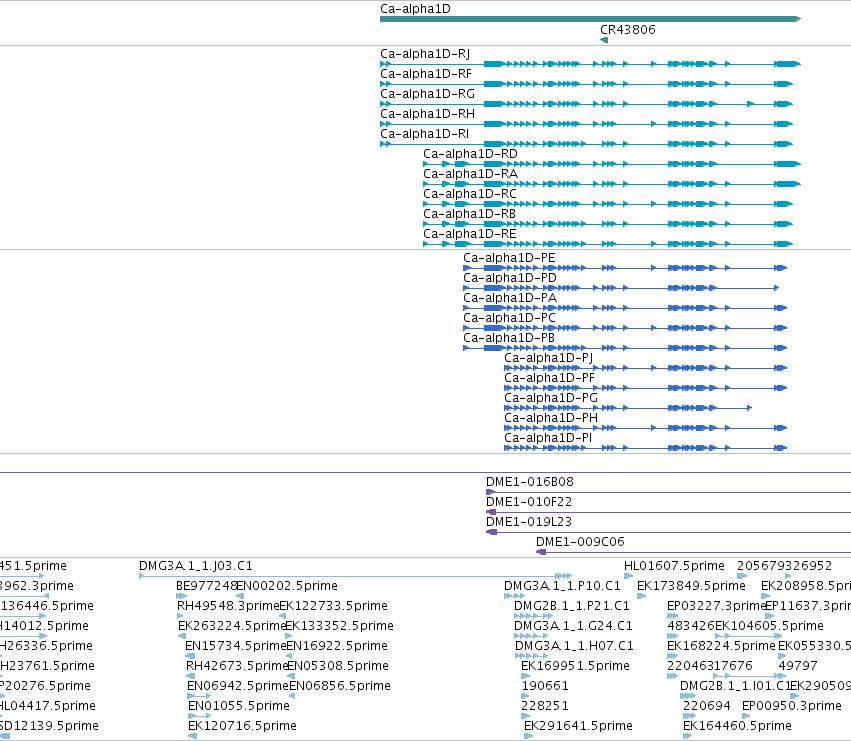Image resolution: width=851 pixels, height=741 pixels.
Task: Select transcript Ca-alpha1D-RI label
Action: click(424, 134)
